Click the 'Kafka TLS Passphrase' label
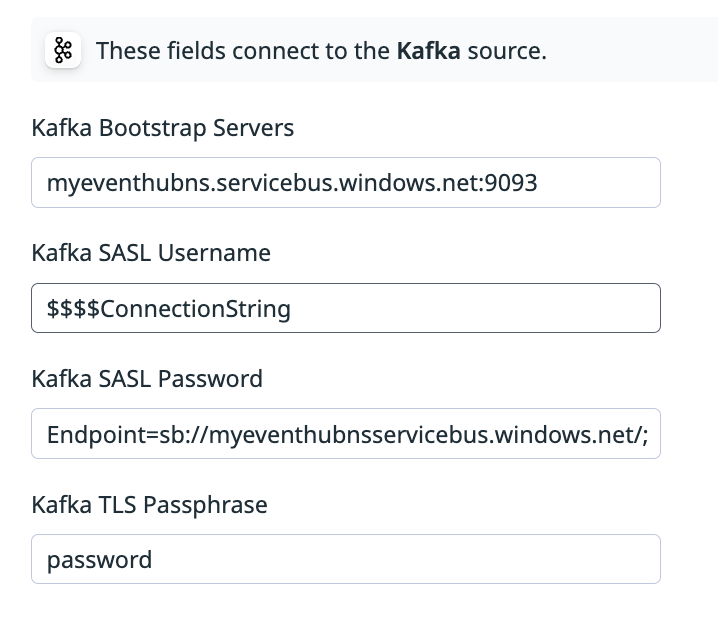The height and width of the screenshot is (620, 718). pos(149,505)
